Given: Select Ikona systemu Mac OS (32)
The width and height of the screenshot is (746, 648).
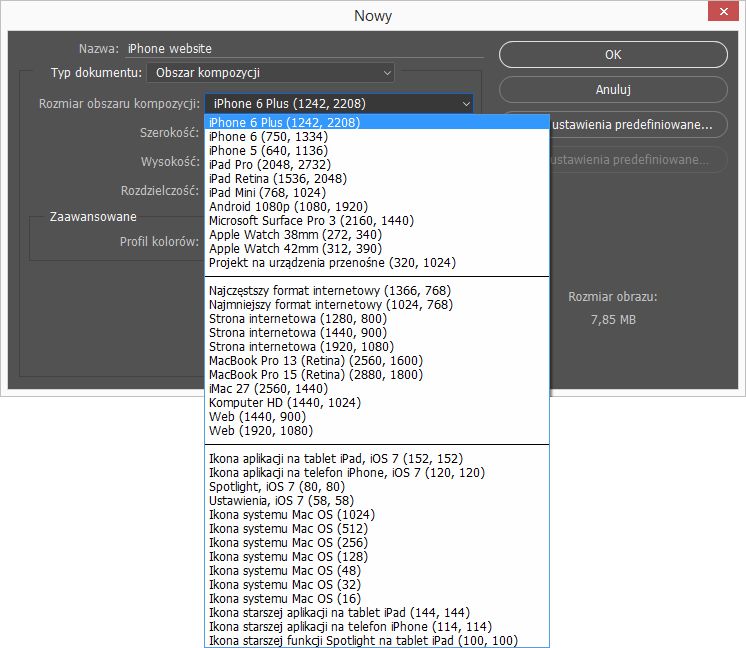Looking at the screenshot, I should pos(377,584).
